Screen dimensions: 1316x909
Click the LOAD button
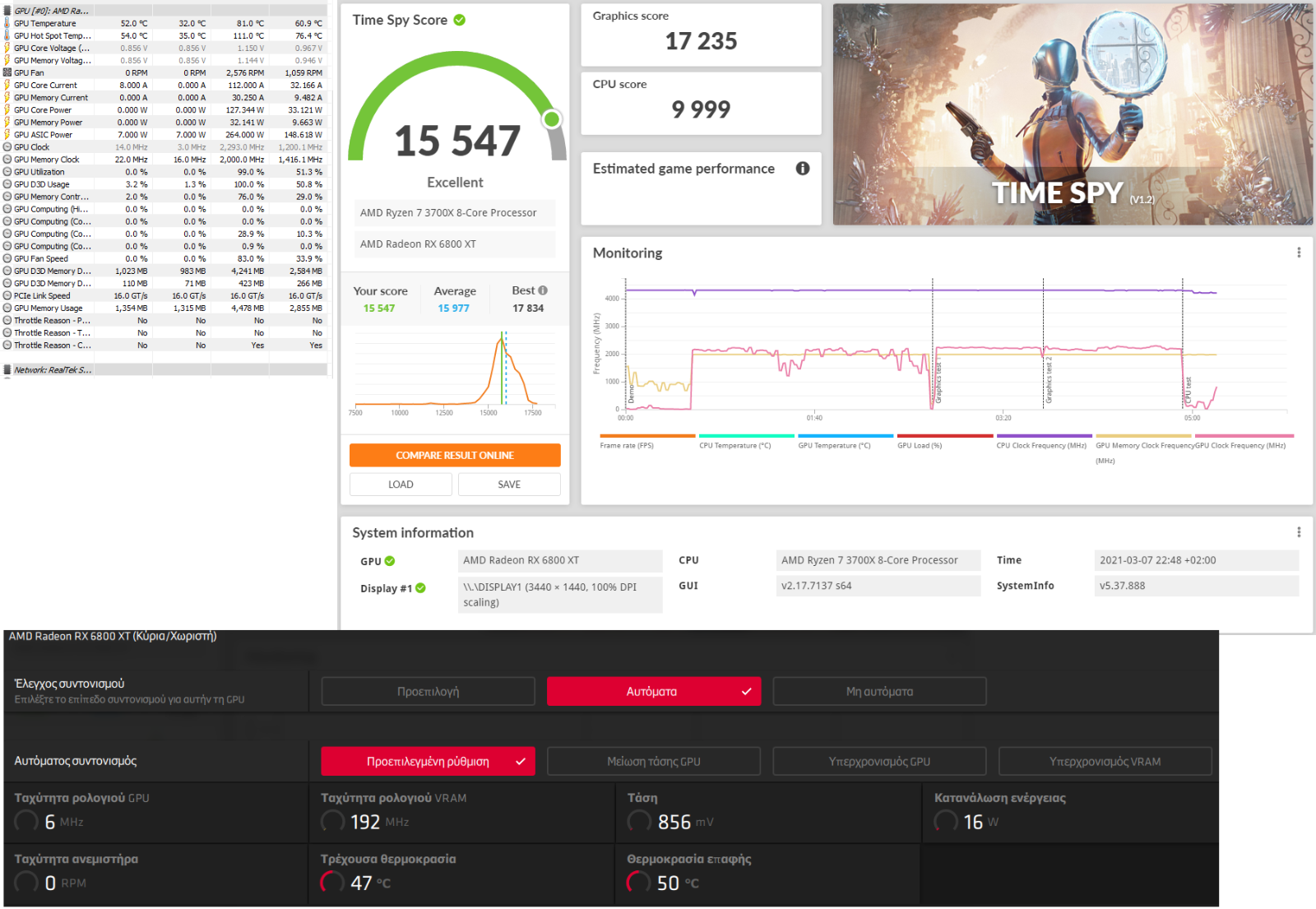pyautogui.click(x=401, y=485)
